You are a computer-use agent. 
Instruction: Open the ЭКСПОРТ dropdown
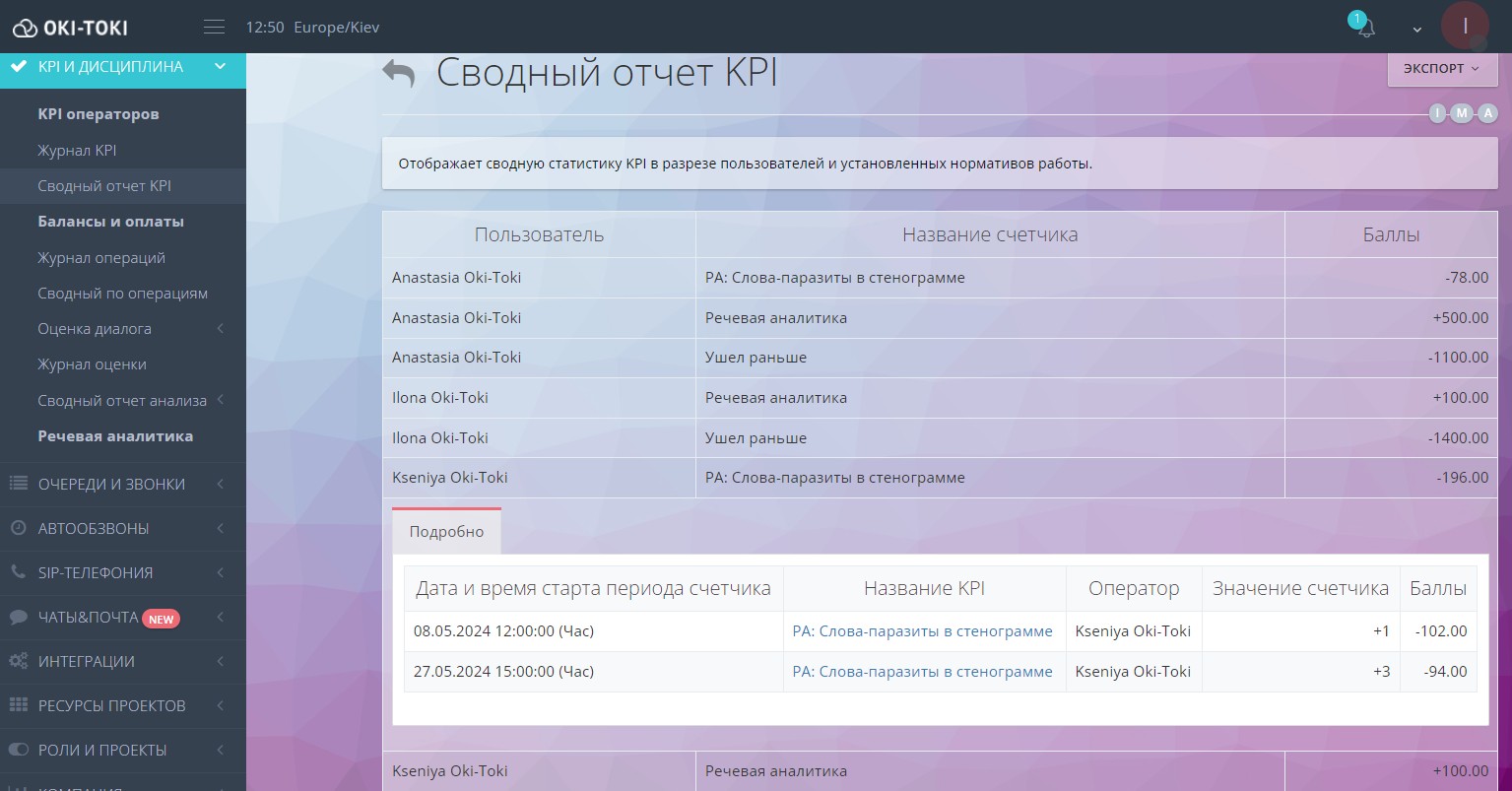click(x=1442, y=69)
